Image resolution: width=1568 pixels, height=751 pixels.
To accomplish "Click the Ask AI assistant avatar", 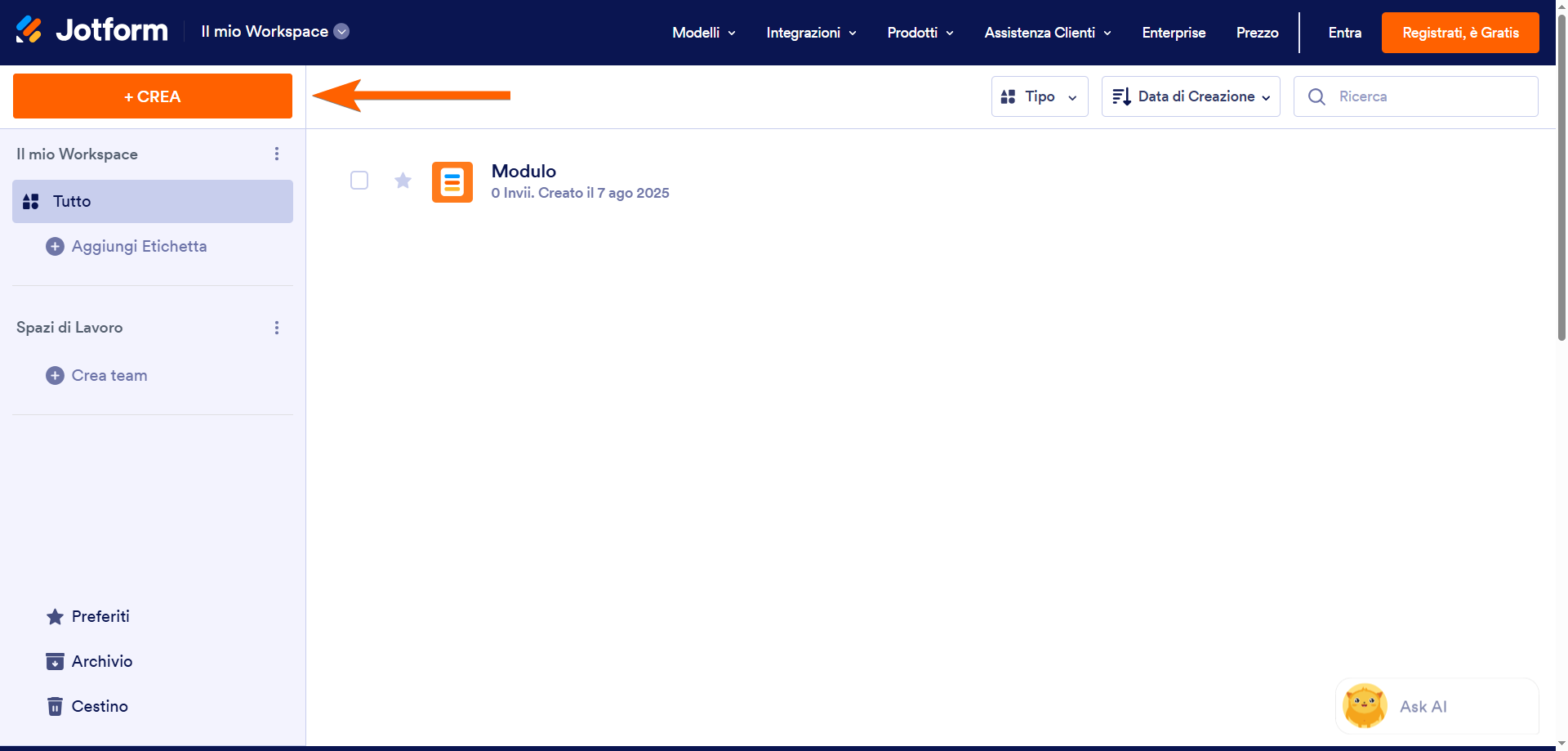I will [1365, 705].
